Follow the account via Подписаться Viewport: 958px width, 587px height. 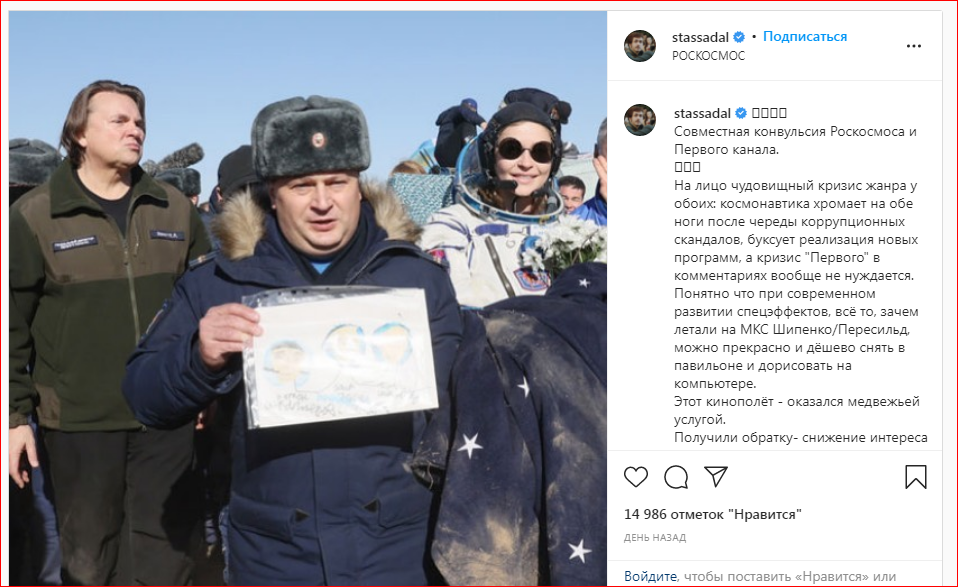tap(805, 37)
